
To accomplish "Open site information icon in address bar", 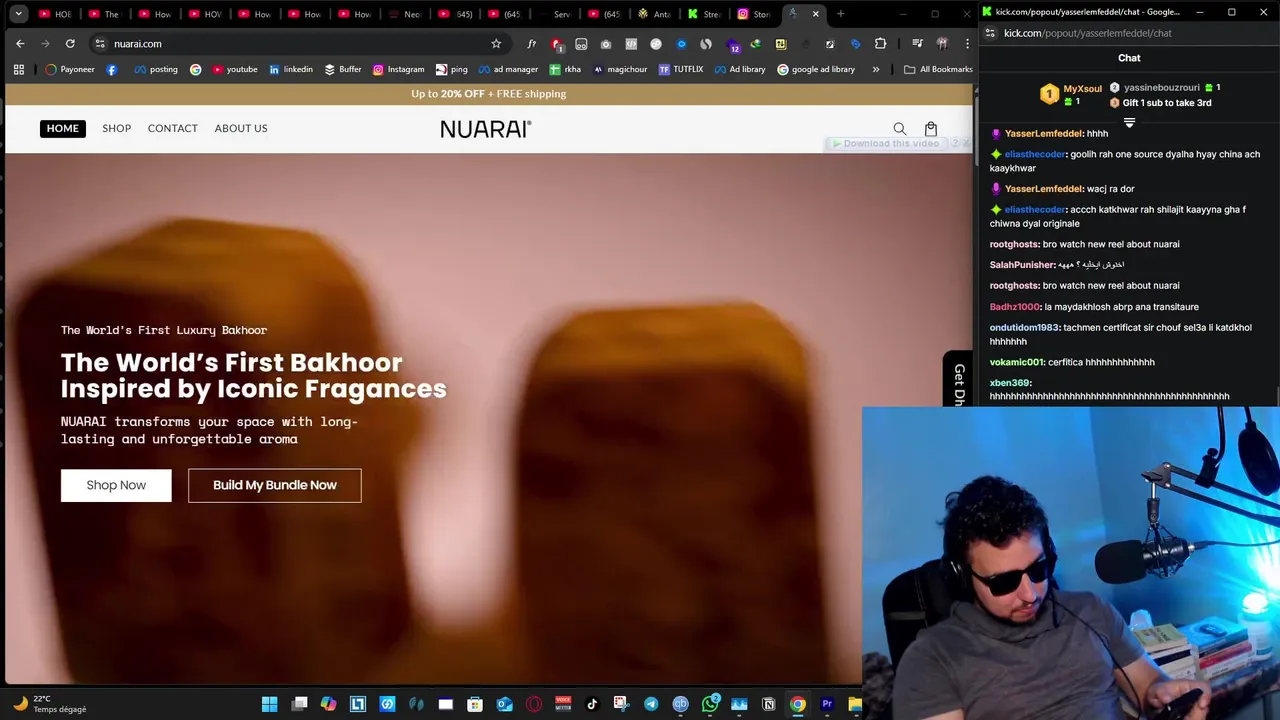I will [x=99, y=44].
